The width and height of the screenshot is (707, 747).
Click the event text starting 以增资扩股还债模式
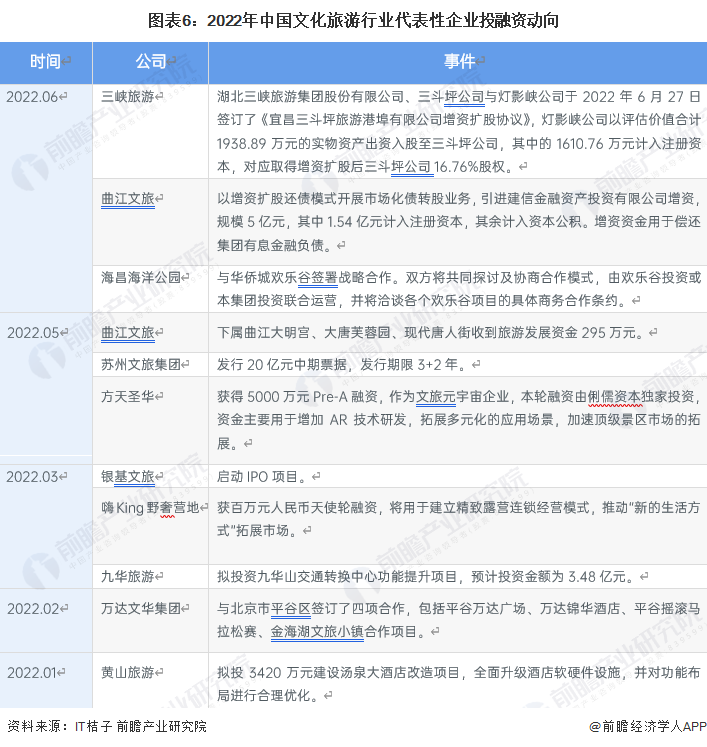(x=459, y=222)
